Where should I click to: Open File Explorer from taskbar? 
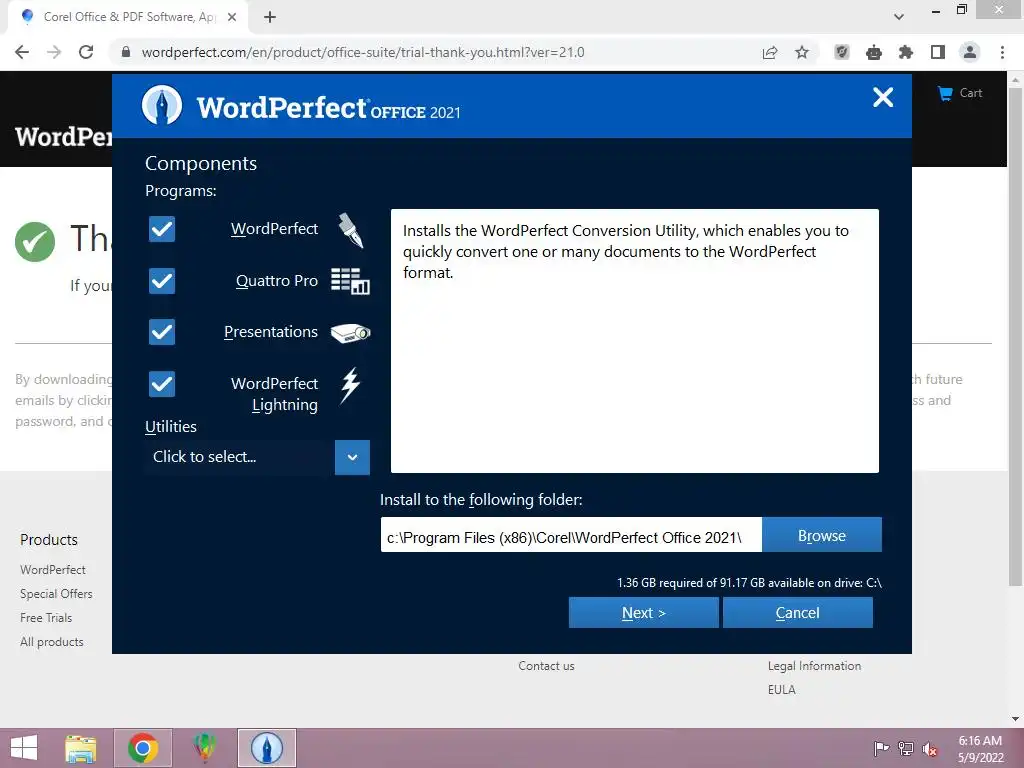[x=81, y=748]
